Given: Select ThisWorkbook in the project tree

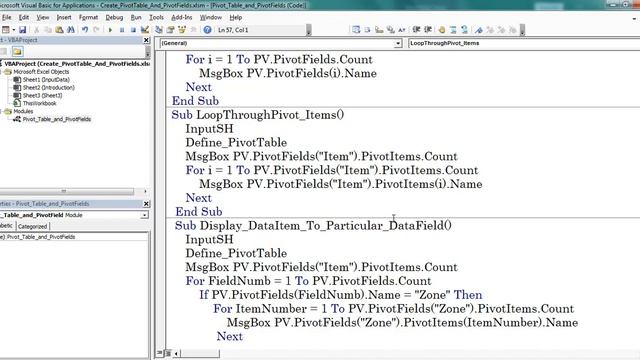Looking at the screenshot, I should point(40,103).
